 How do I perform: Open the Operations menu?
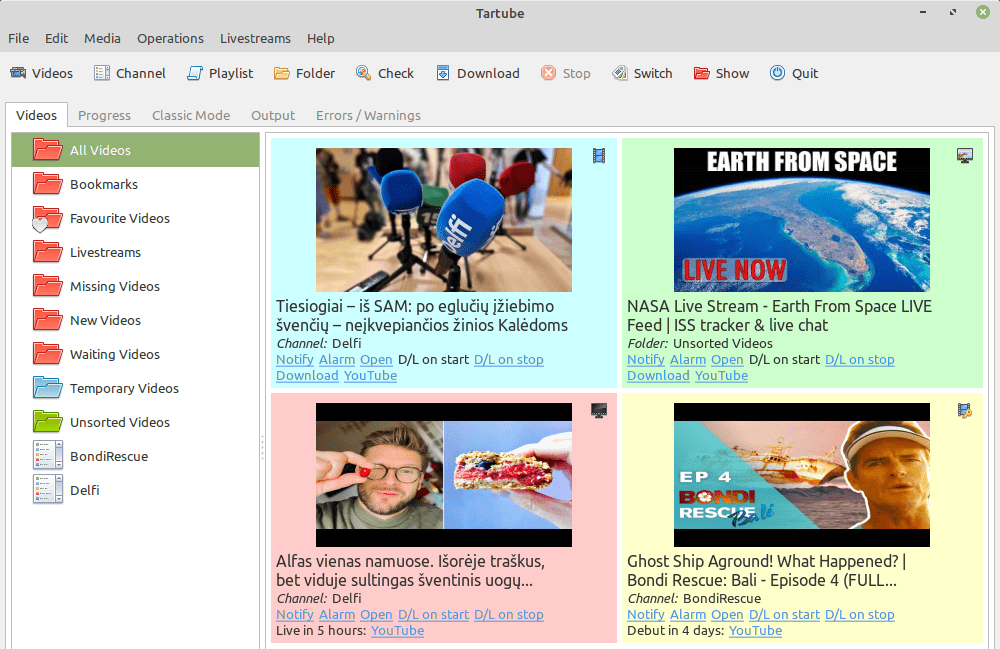click(170, 38)
